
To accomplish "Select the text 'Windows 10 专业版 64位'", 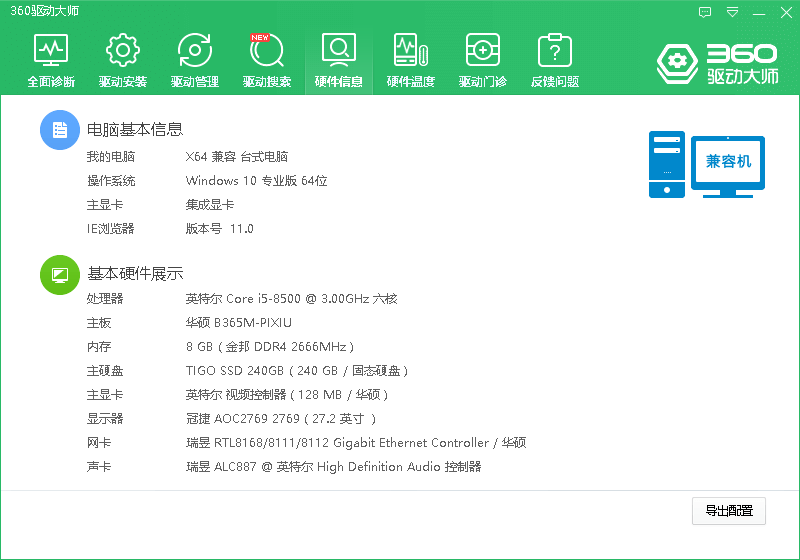I will click(257, 181).
